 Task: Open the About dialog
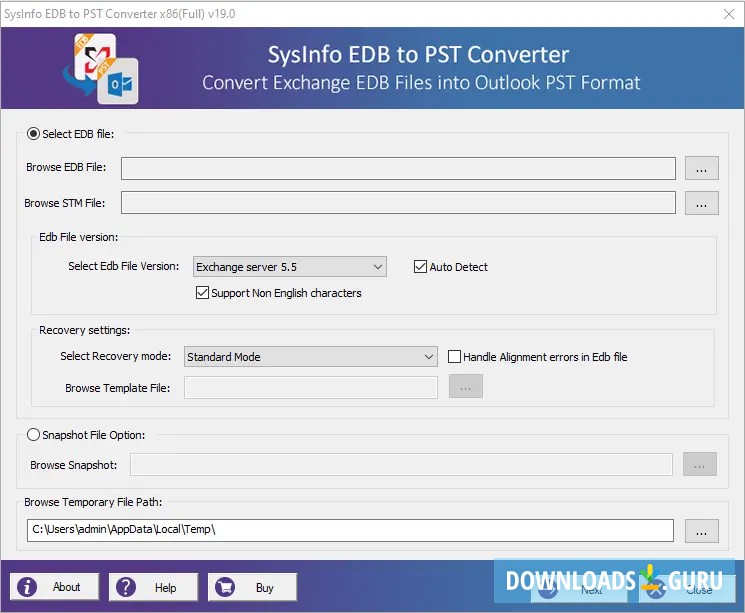coord(55,587)
